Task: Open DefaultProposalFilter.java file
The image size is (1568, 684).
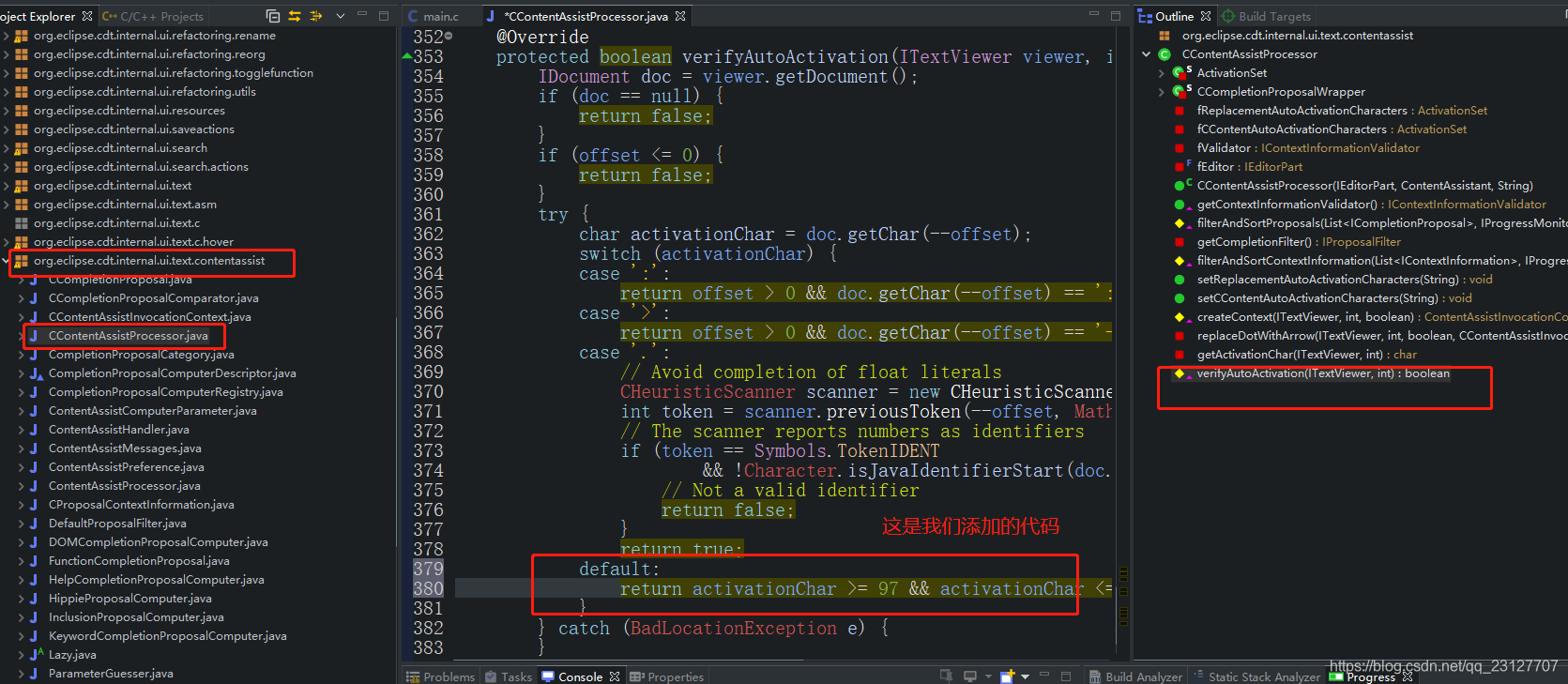Action: (x=117, y=524)
